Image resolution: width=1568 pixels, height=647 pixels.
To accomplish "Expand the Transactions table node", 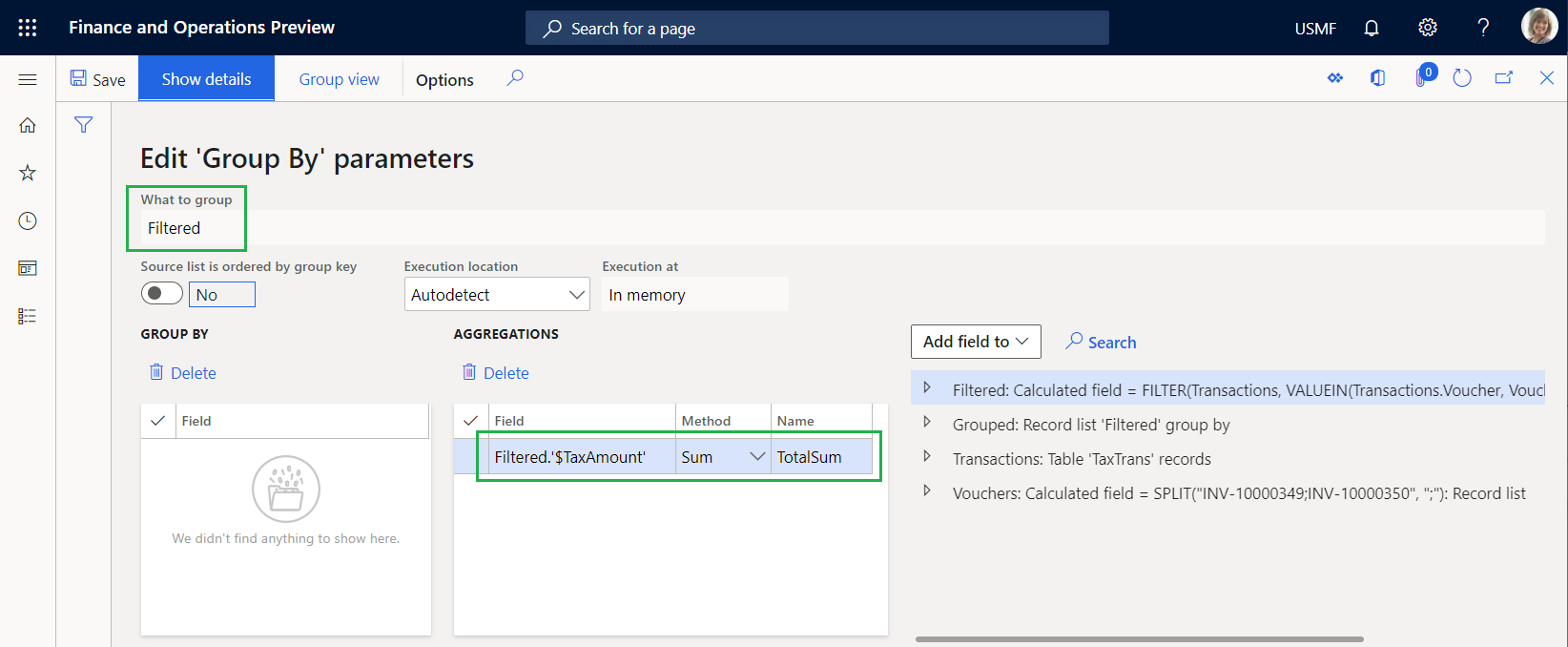I will [x=926, y=456].
